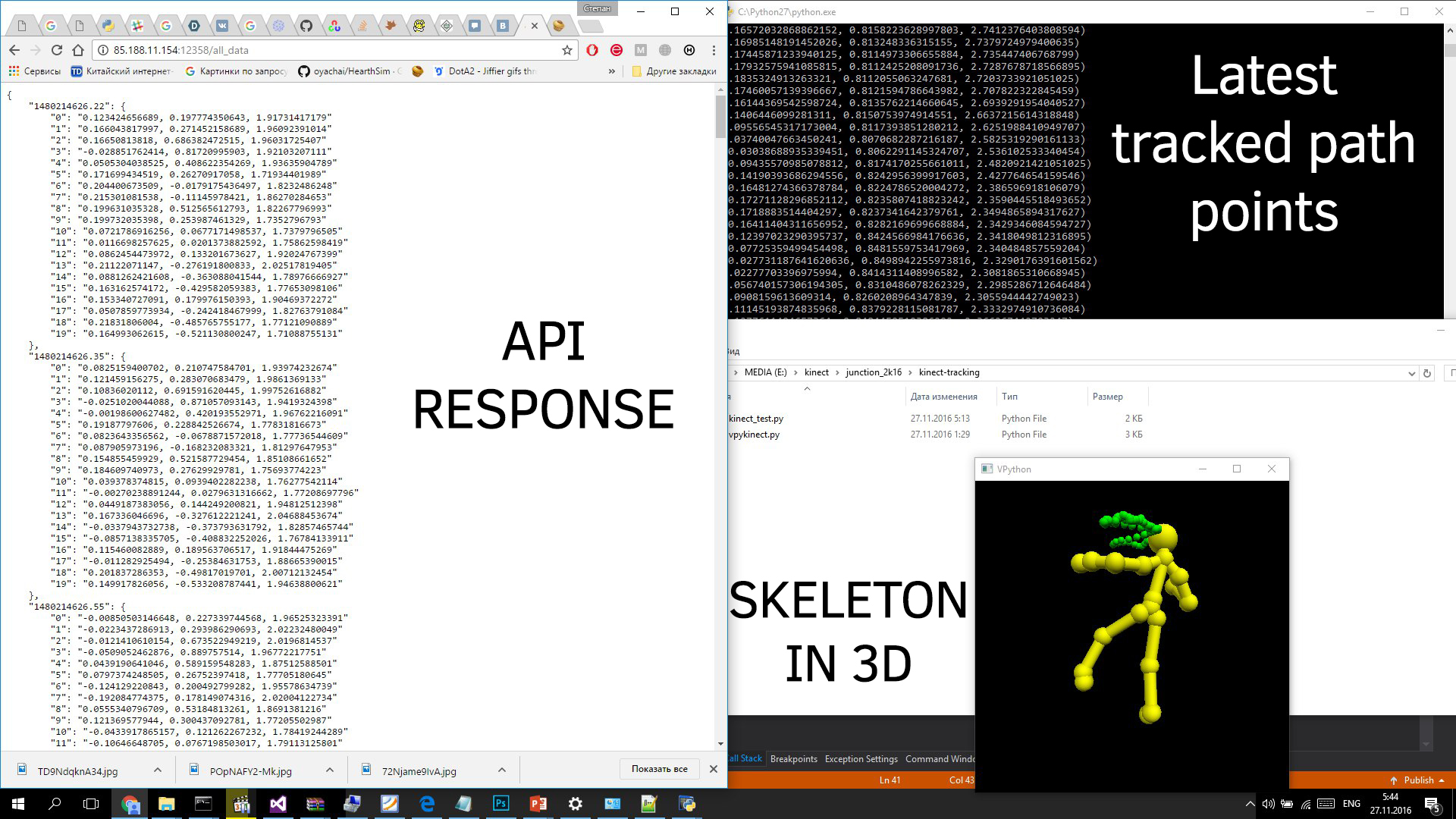Close the downloads bar

(713, 769)
